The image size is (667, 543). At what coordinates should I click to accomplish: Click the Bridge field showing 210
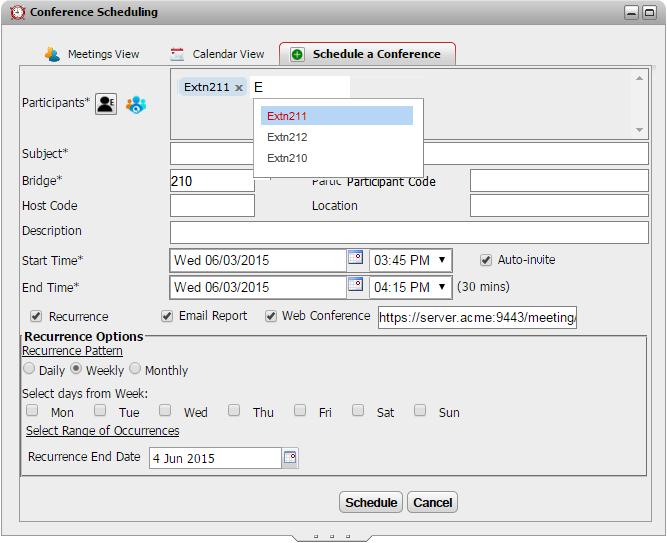coord(212,181)
